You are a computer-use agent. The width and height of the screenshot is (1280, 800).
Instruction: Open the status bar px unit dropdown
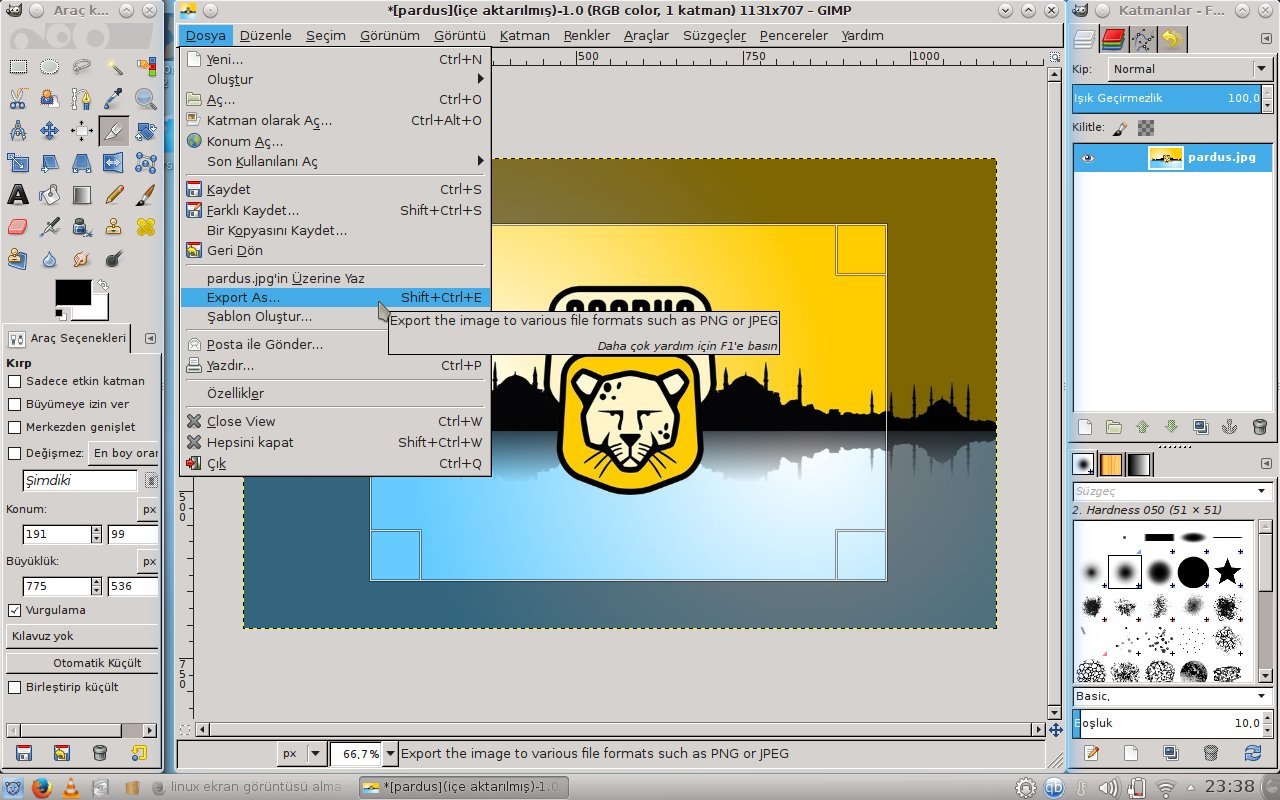pos(302,754)
